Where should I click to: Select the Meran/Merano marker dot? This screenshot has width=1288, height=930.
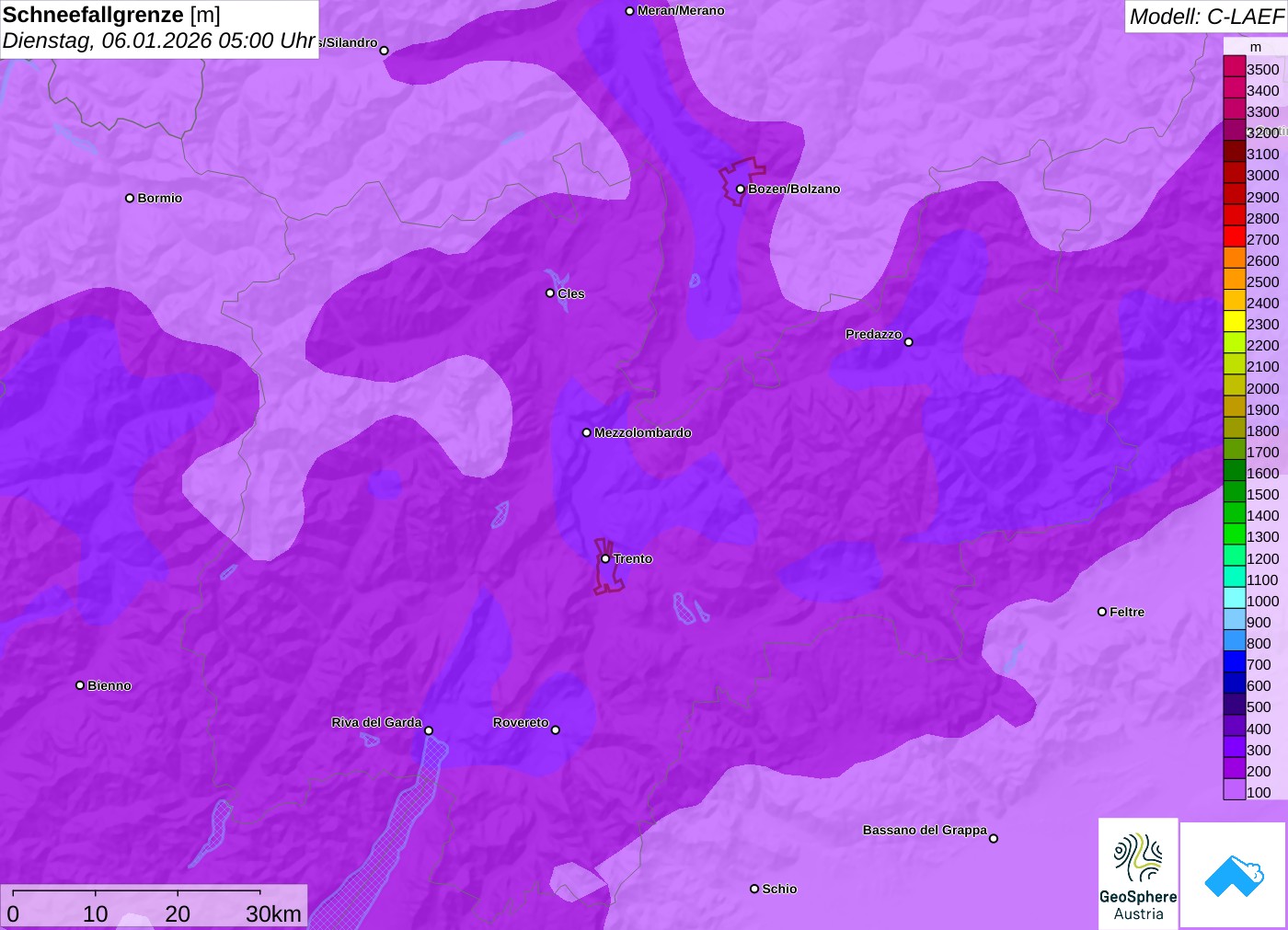tap(630, 11)
